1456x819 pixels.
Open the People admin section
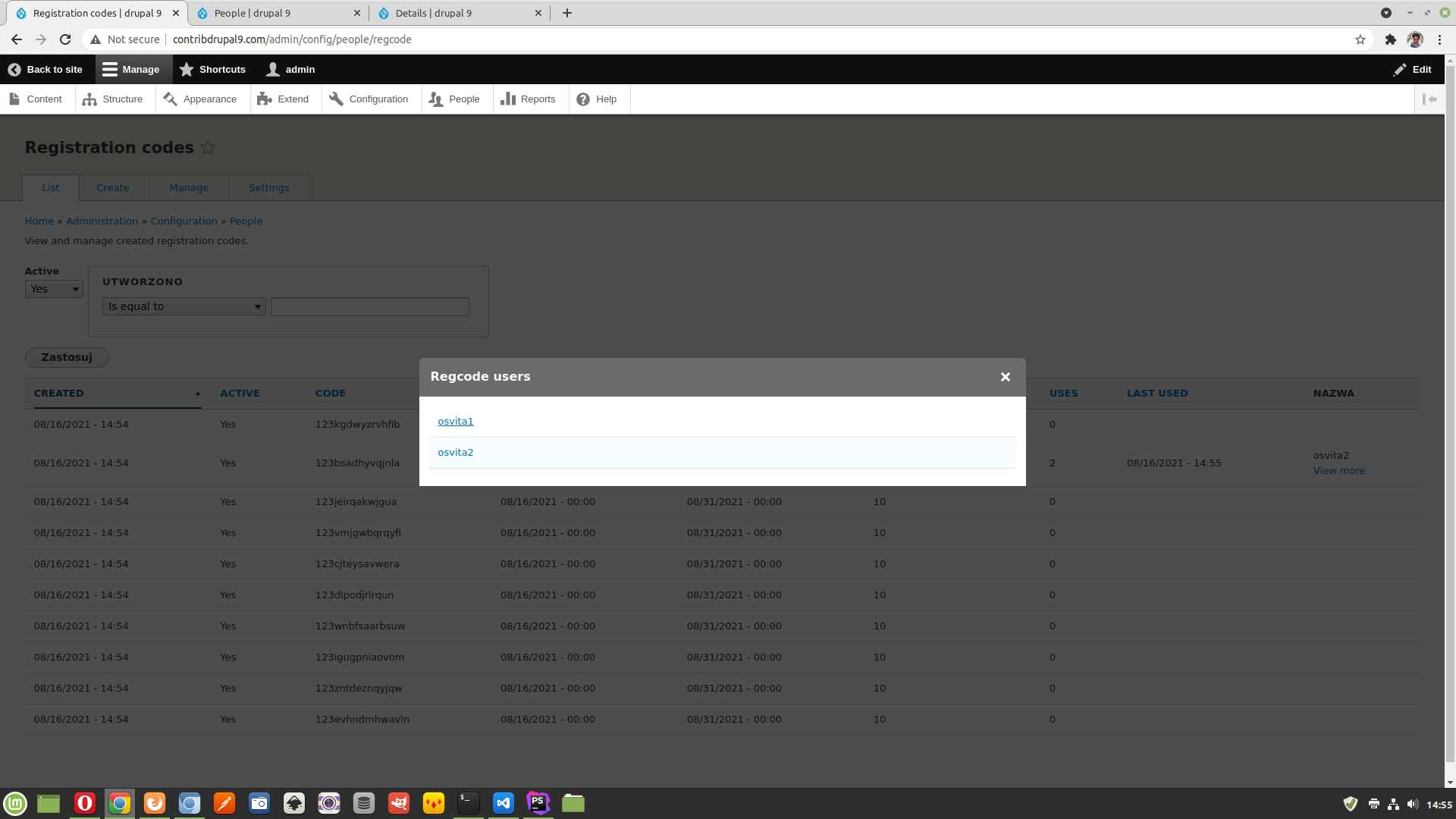tap(456, 99)
